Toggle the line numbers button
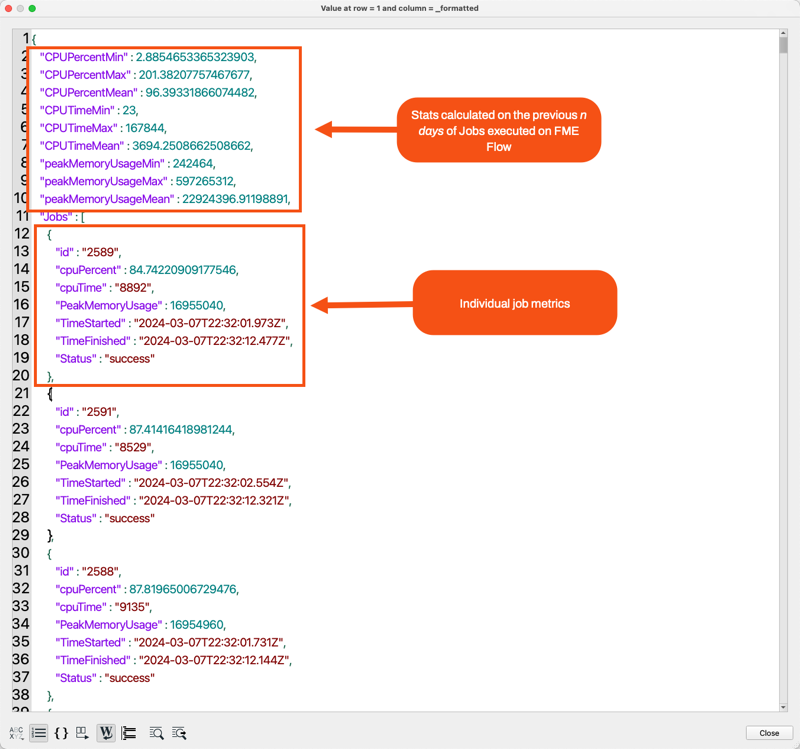 39,733
